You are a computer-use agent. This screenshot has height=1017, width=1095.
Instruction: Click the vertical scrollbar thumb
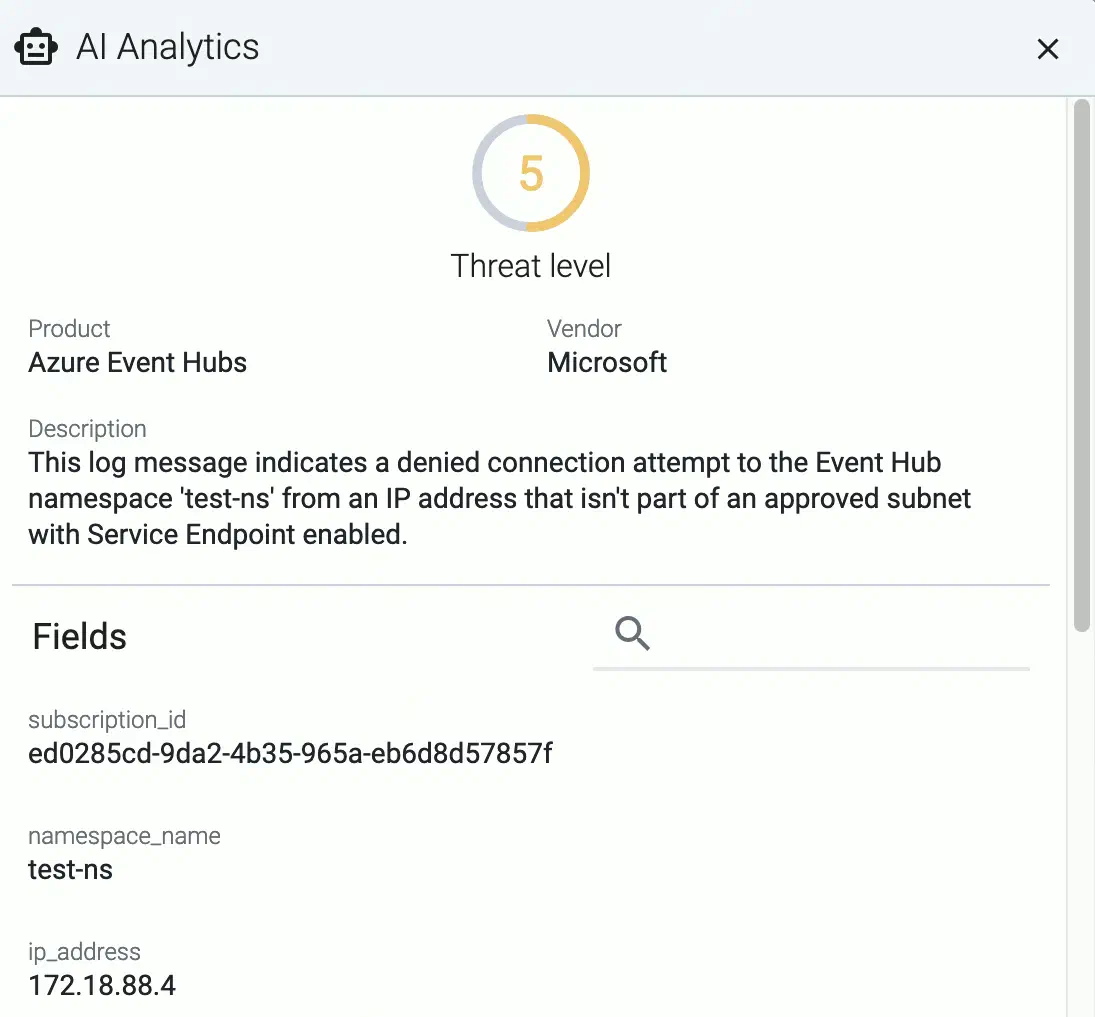pos(1082,365)
